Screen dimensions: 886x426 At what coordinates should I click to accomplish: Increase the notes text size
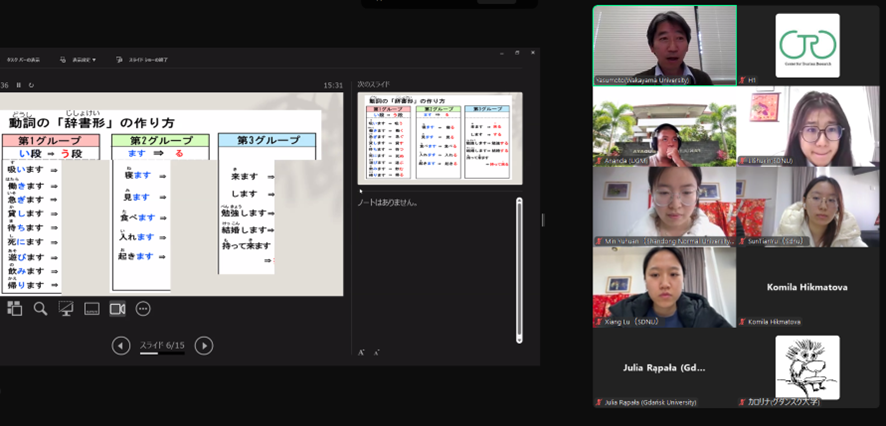coord(361,353)
